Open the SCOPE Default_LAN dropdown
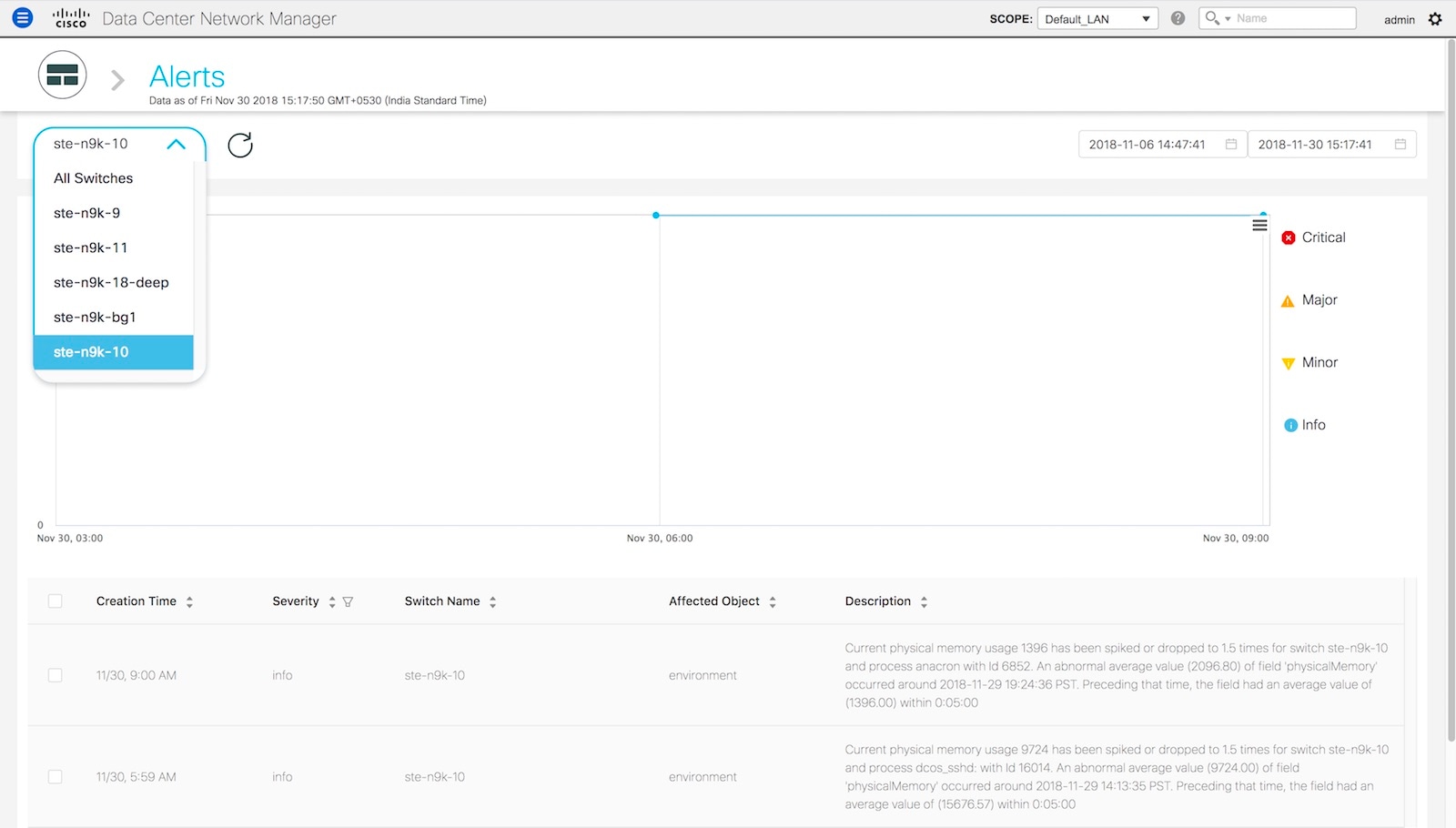This screenshot has width=1456, height=828. click(1097, 18)
